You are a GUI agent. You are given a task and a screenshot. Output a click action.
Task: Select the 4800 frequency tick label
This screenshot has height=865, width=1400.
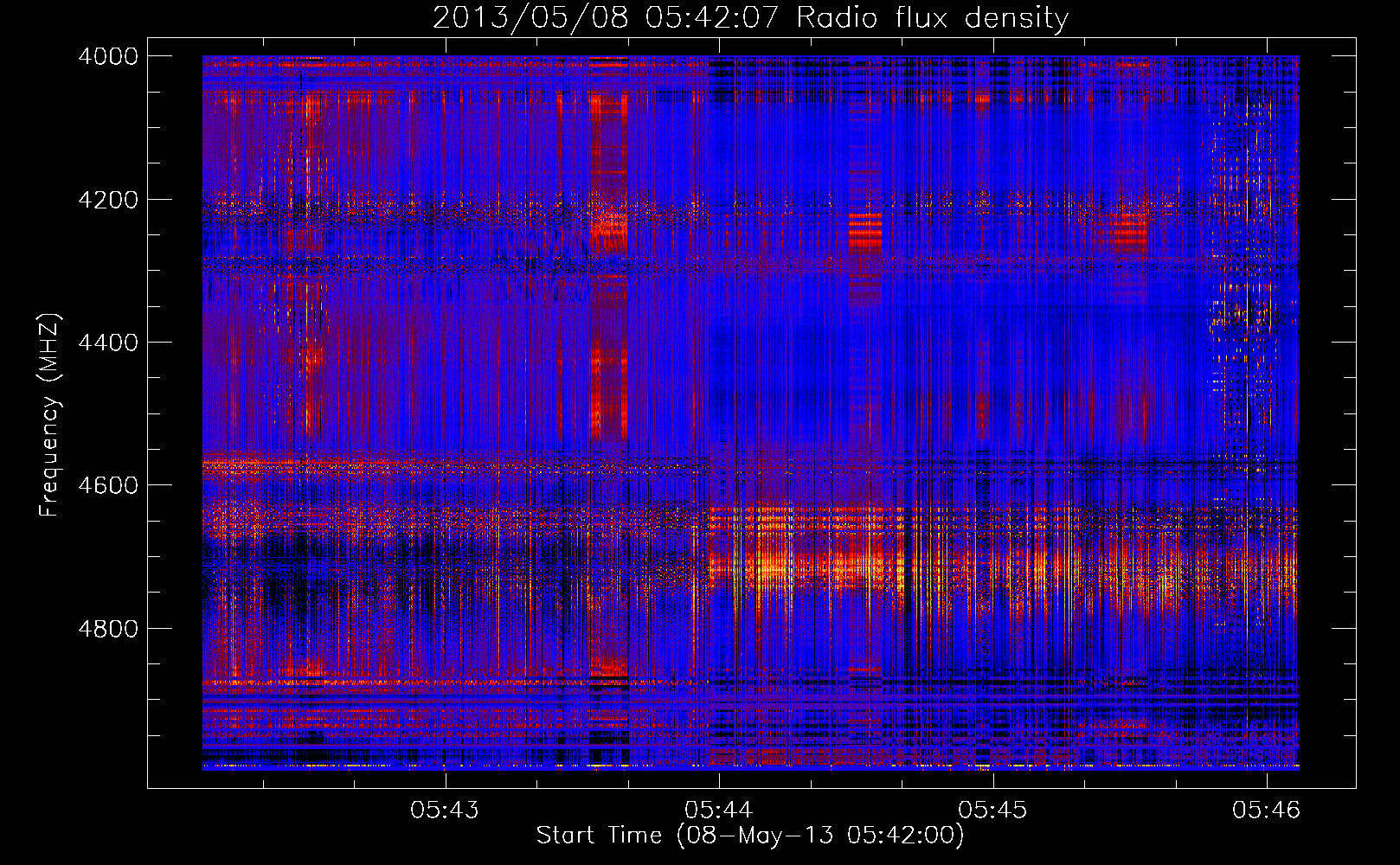coord(108,629)
